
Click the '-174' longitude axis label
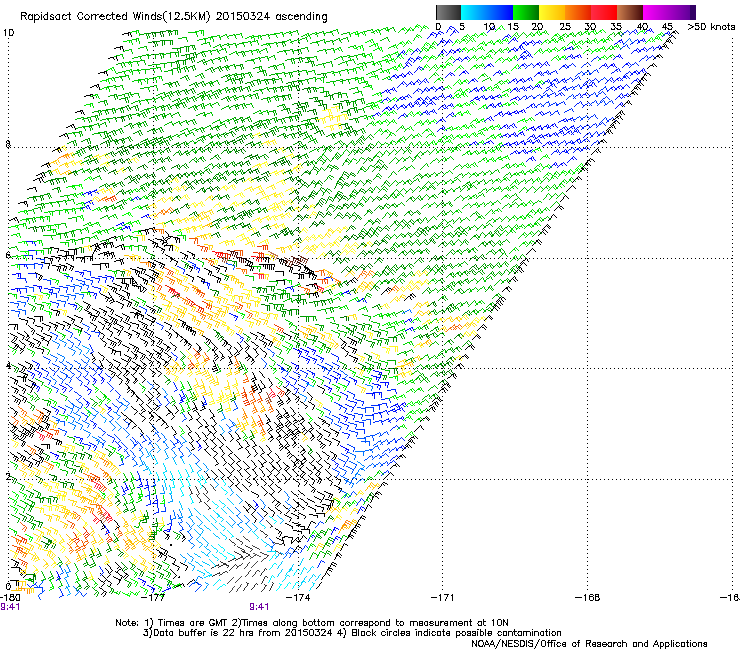click(x=299, y=597)
